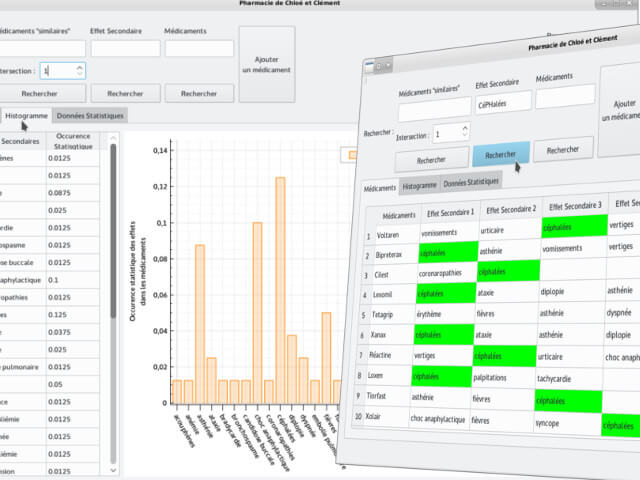This screenshot has width=640, height=480.
Task: Select the Cilest medication cell
Action: (393, 274)
